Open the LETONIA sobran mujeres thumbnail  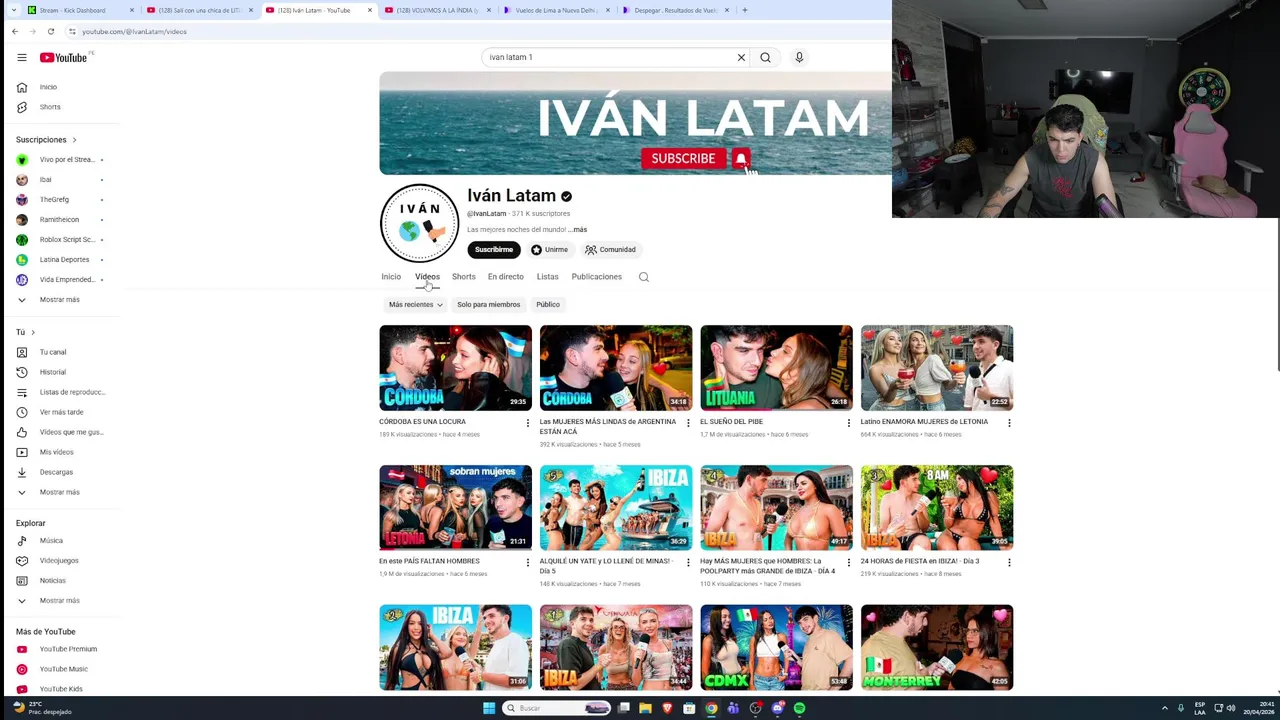[455, 508]
